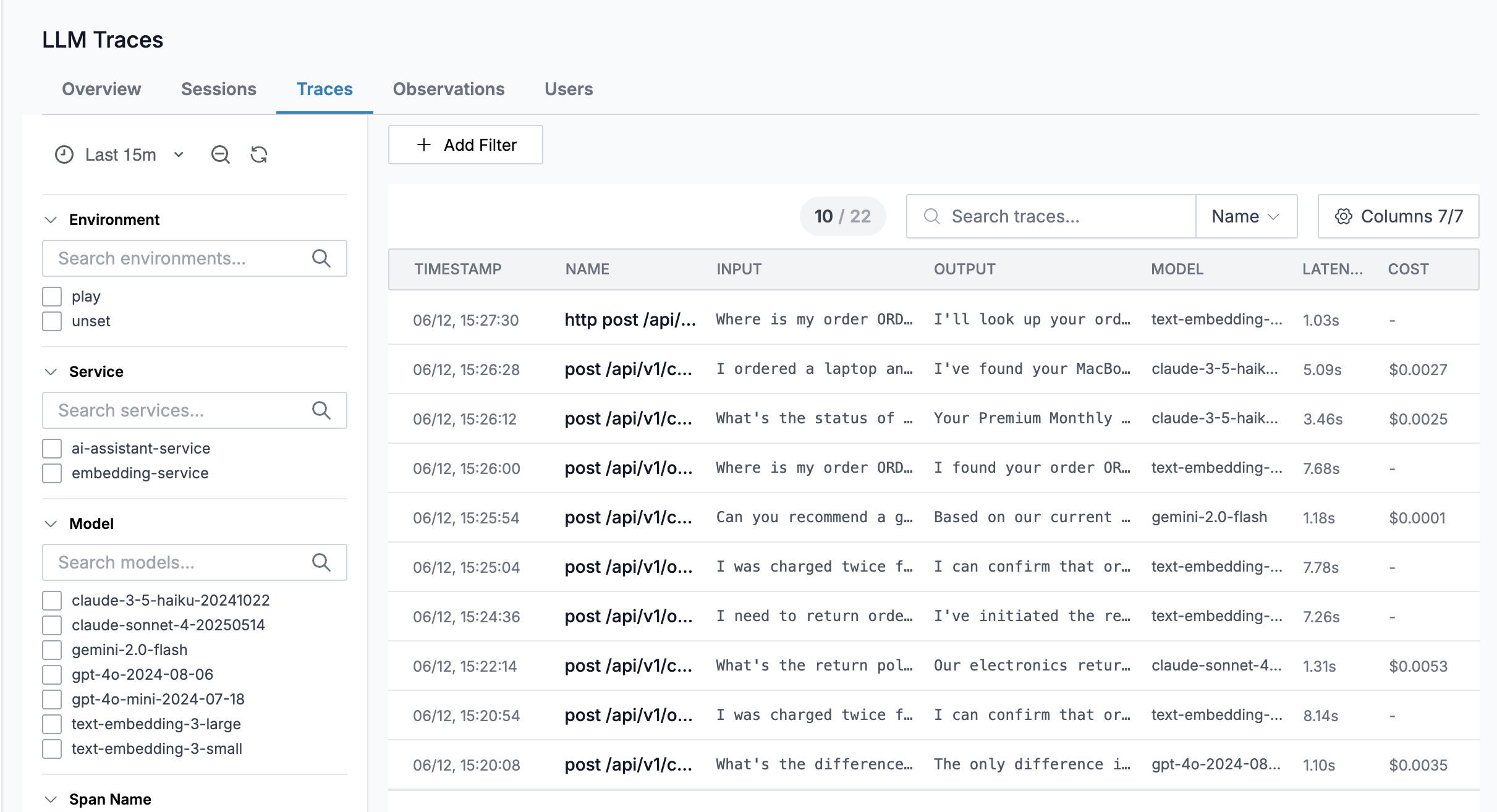The width and height of the screenshot is (1497, 812).
Task: Click the refresh traces icon
Action: (259, 154)
